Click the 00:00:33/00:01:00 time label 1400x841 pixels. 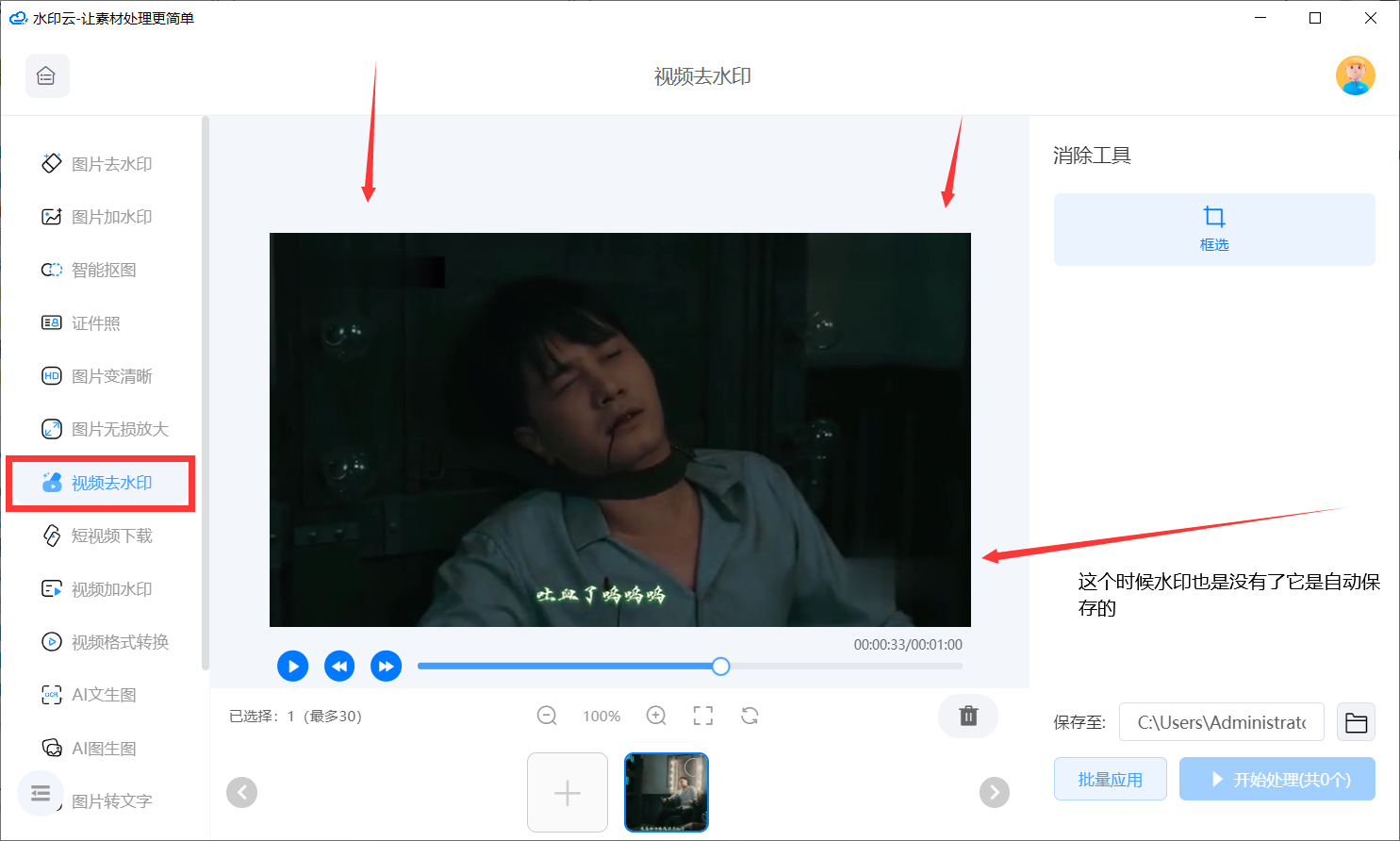(x=908, y=645)
